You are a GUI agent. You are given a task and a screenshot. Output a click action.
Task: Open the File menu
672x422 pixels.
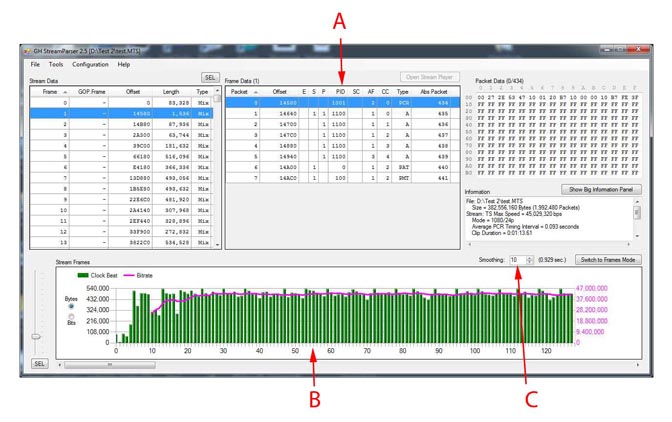point(35,64)
